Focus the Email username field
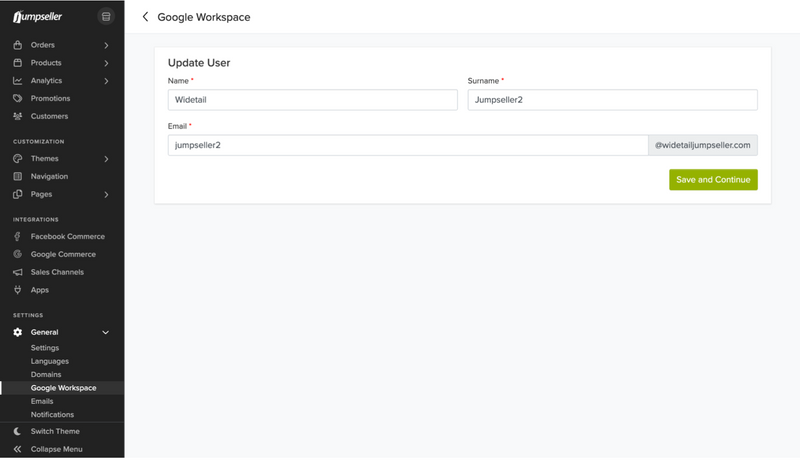Viewport: 800px width, 463px height. point(407,146)
